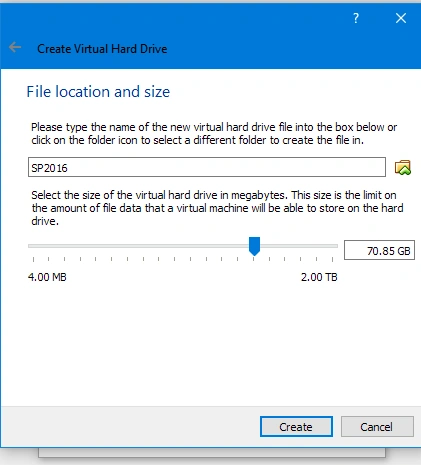Image resolution: width=421 pixels, height=465 pixels.
Task: Click the File location and size heading
Action: 98,92
